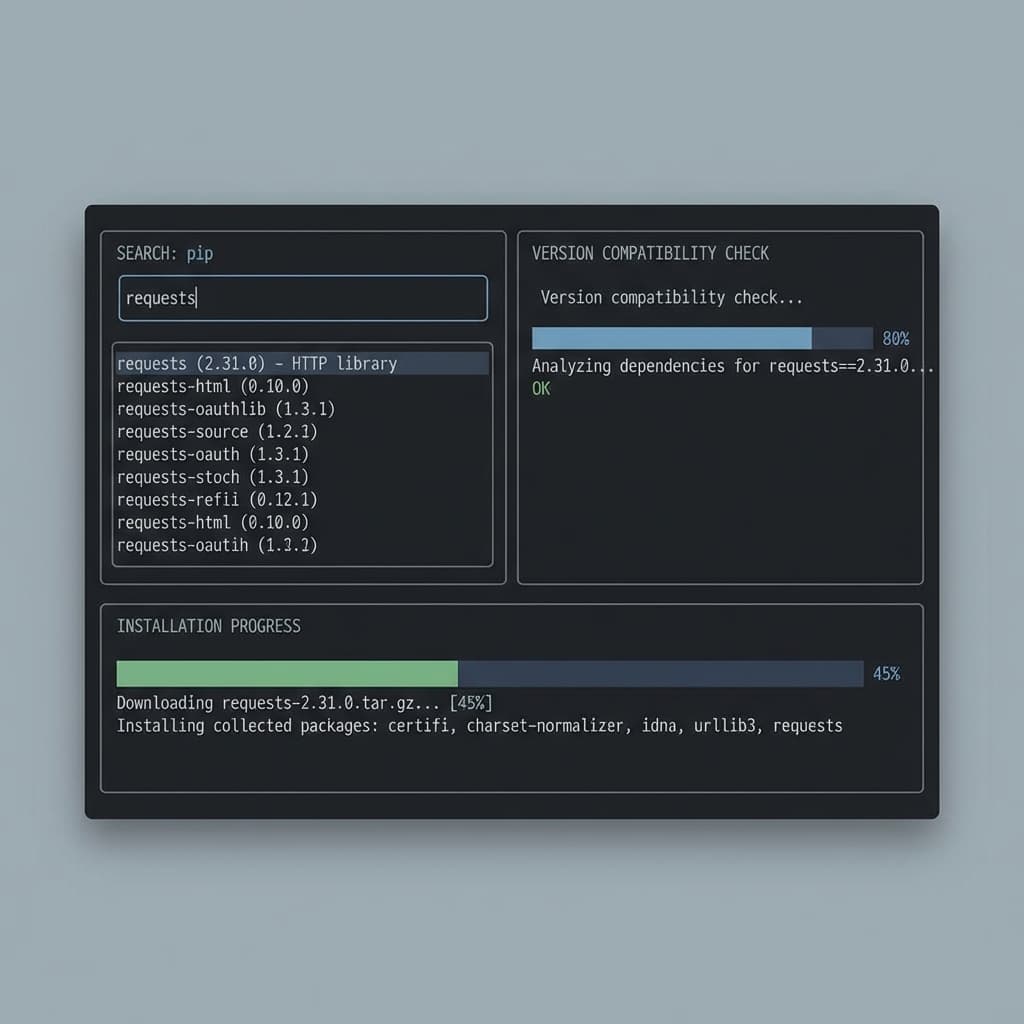Click the "SEARCH: pip" panel title
The image size is (1024, 1024).
165,253
